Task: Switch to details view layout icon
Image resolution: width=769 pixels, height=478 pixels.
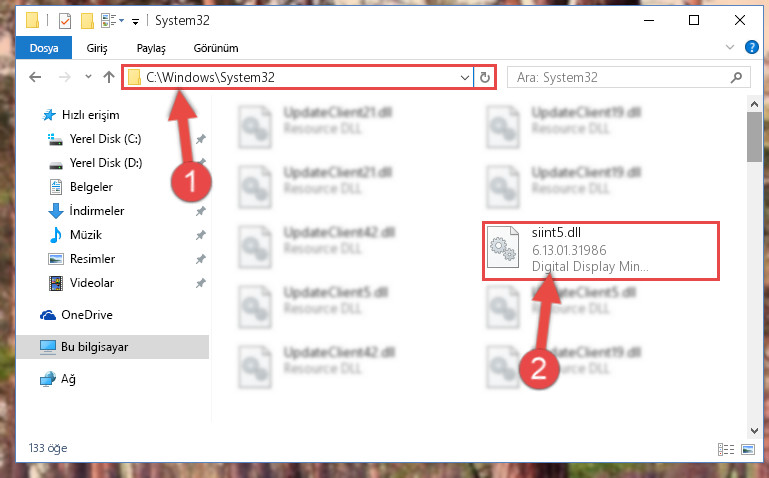Action: [x=726, y=449]
